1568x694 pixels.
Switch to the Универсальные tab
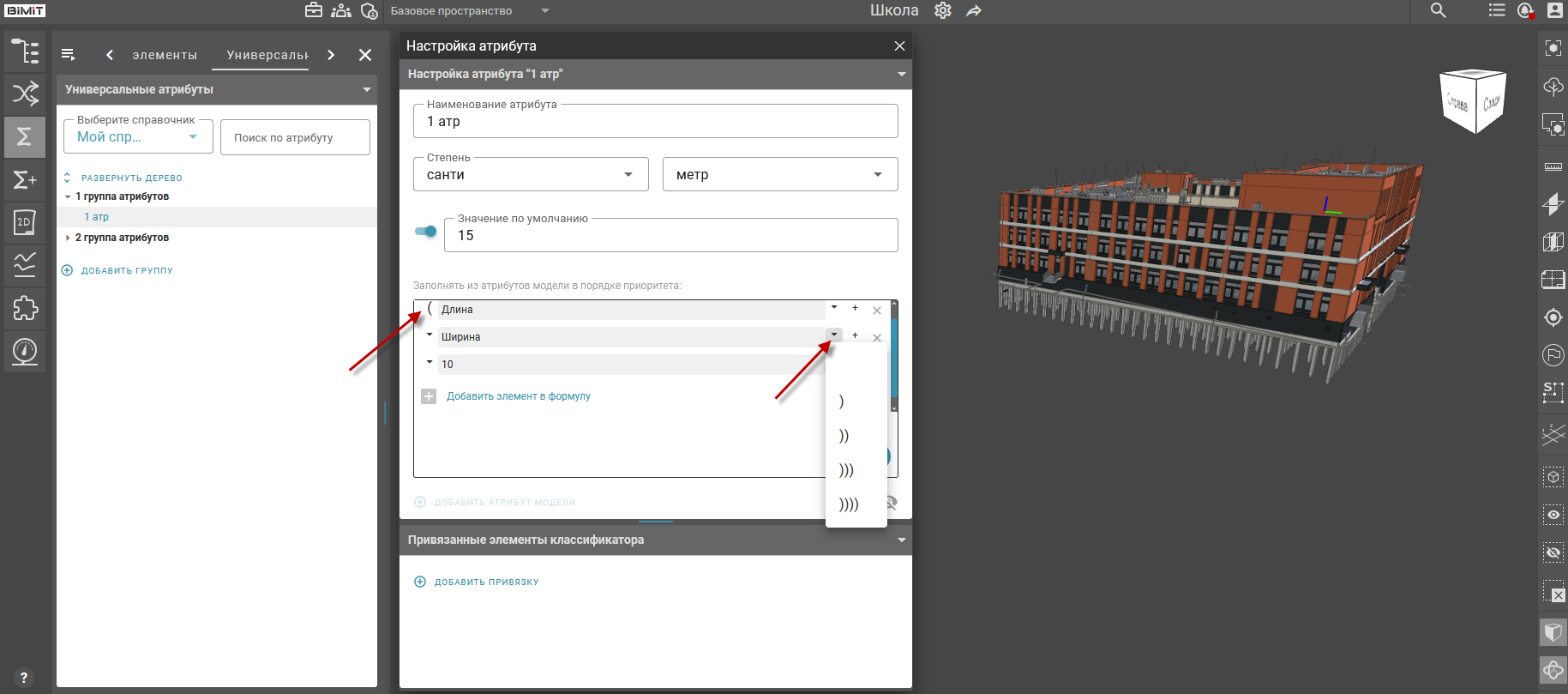coord(267,55)
